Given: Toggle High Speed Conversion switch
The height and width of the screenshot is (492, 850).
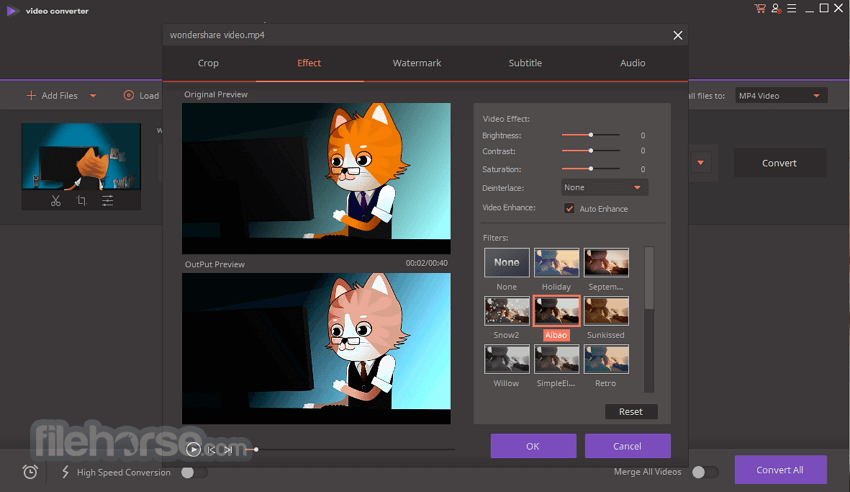Looking at the screenshot, I should [194, 472].
